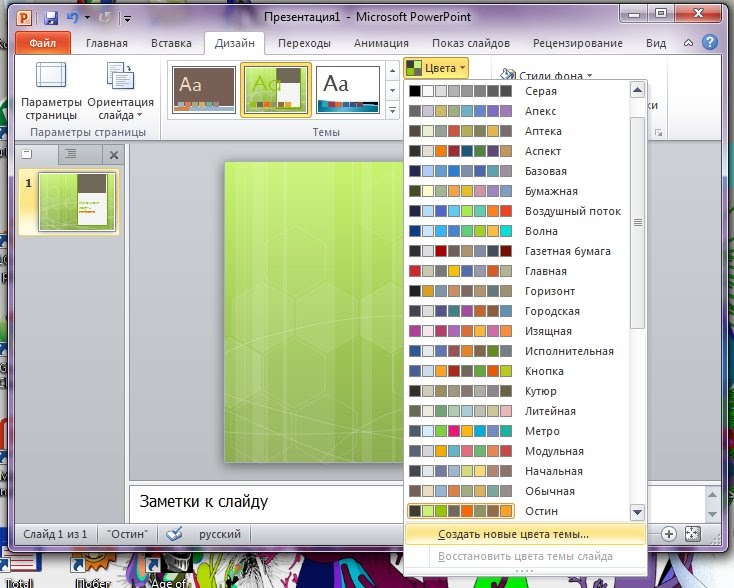Open PowerPoint help question mark icon

click(x=710, y=43)
